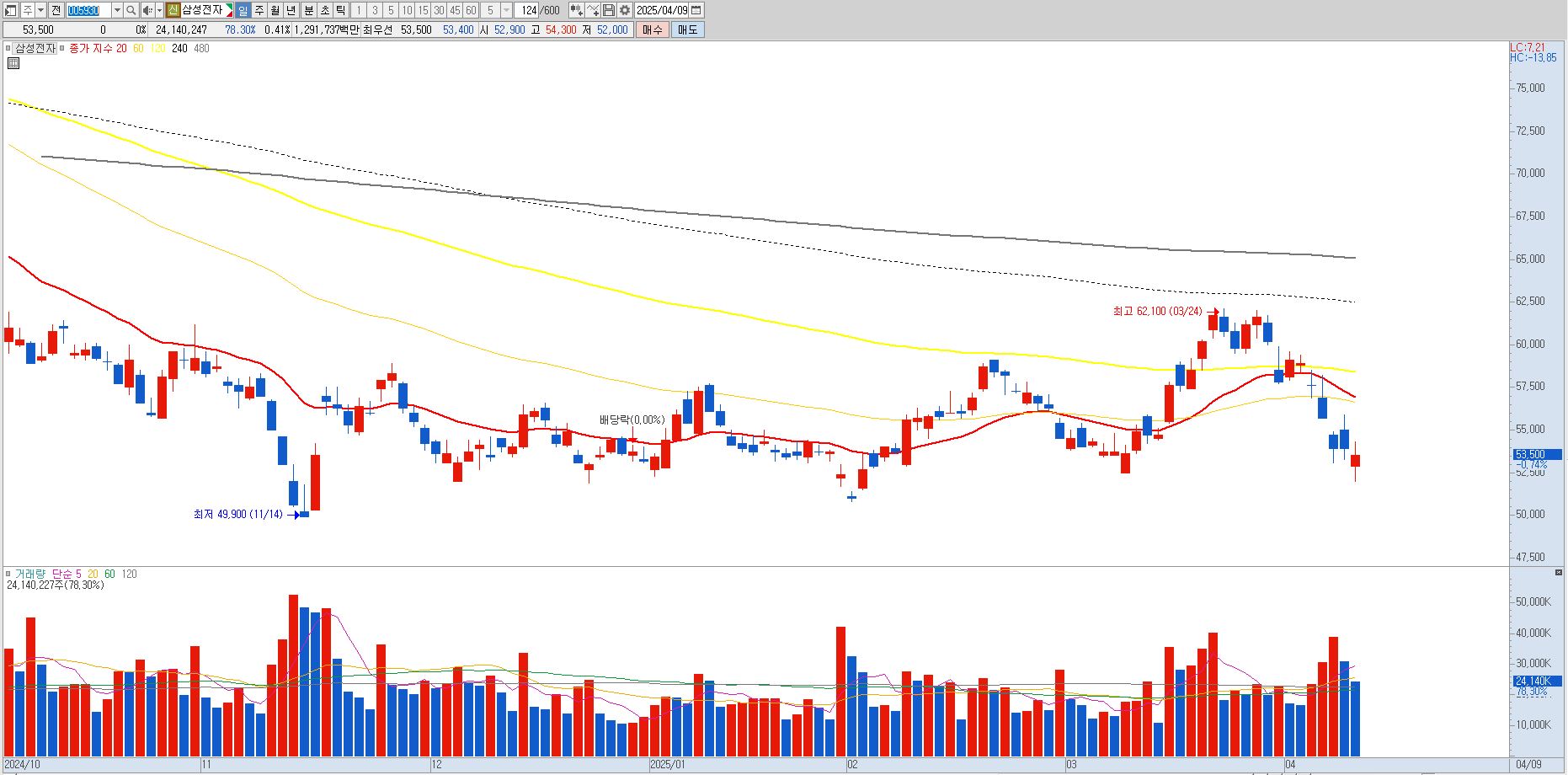Click the grid table icon below 삼성전자 label
Image resolution: width=1568 pixels, height=775 pixels.
13,63
